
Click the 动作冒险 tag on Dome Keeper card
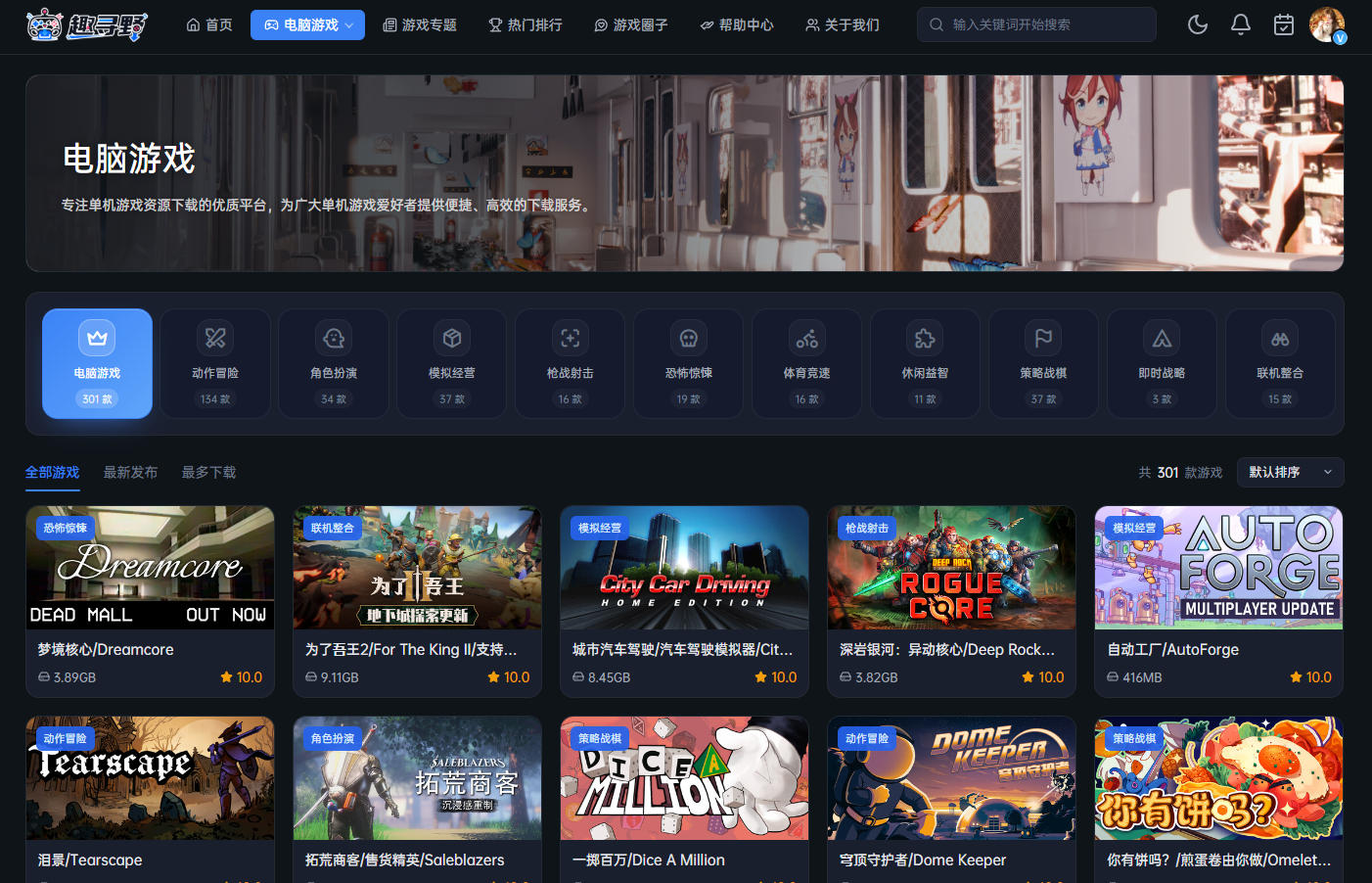point(867,738)
